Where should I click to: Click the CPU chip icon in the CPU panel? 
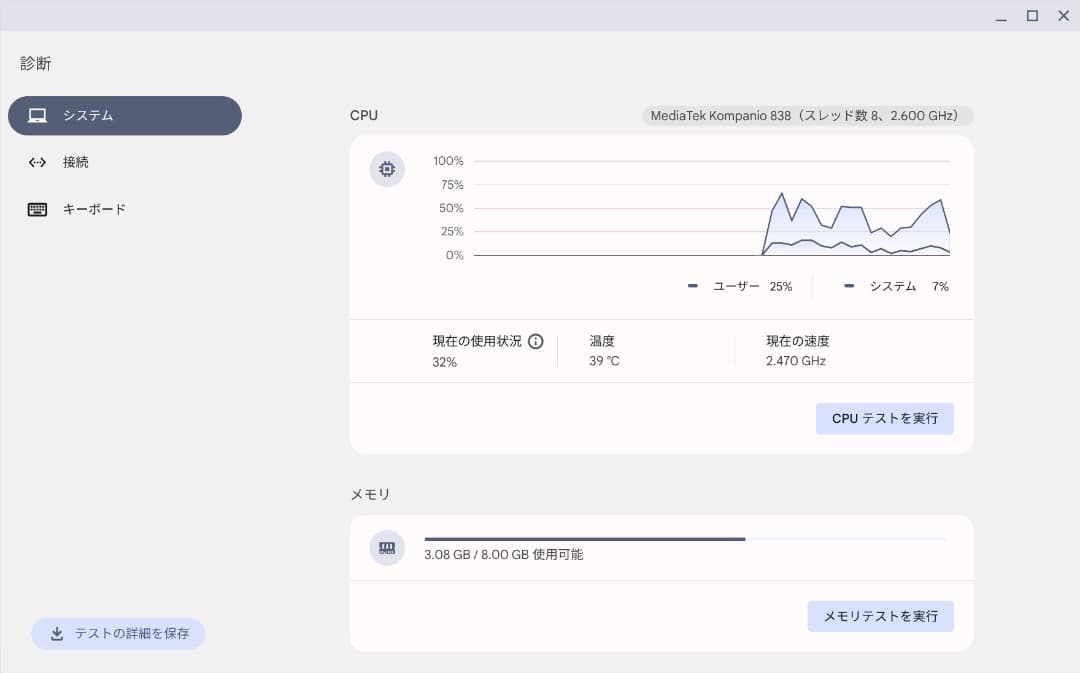[x=386, y=169]
